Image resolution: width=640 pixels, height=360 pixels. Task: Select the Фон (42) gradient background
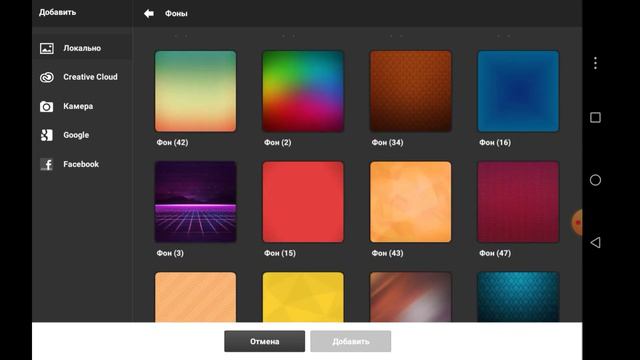coord(196,91)
